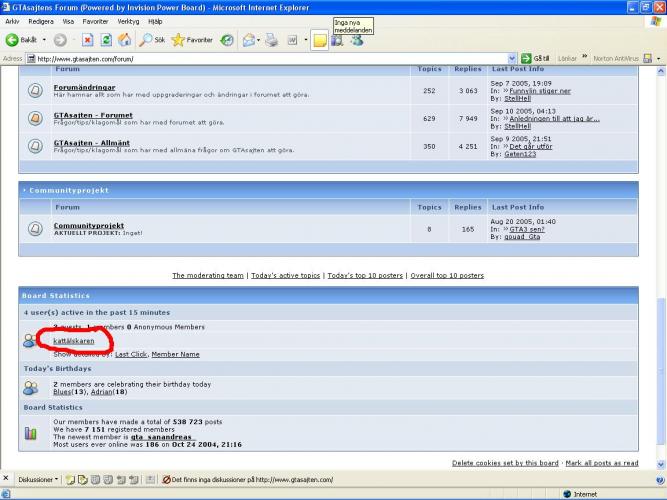Click the Print icon in toolbar
The image size is (667, 500).
pos(273,40)
